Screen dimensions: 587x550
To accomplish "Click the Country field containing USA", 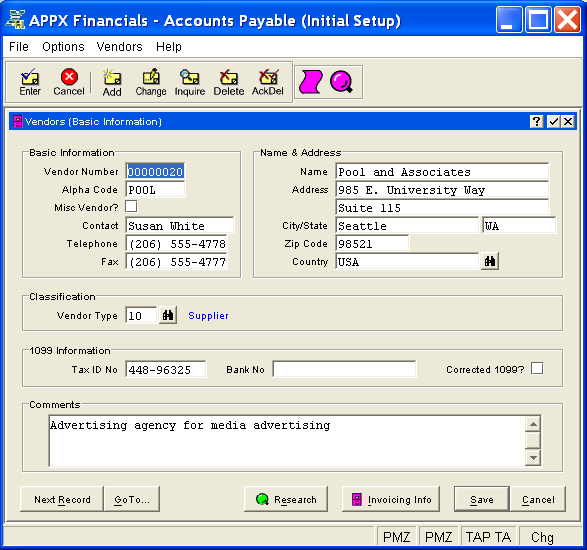I will 407,262.
